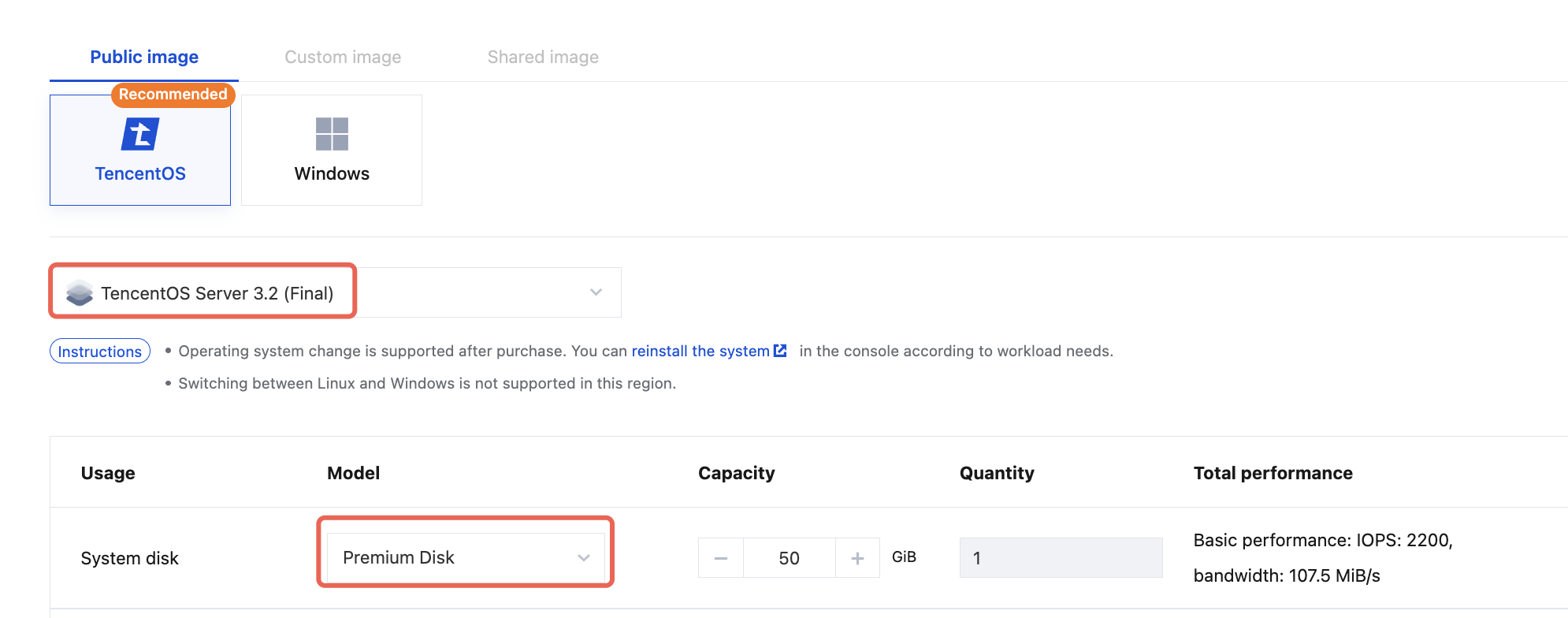Click the capacity value field showing 50
Viewport: 1568px width, 618px height.
pos(789,558)
